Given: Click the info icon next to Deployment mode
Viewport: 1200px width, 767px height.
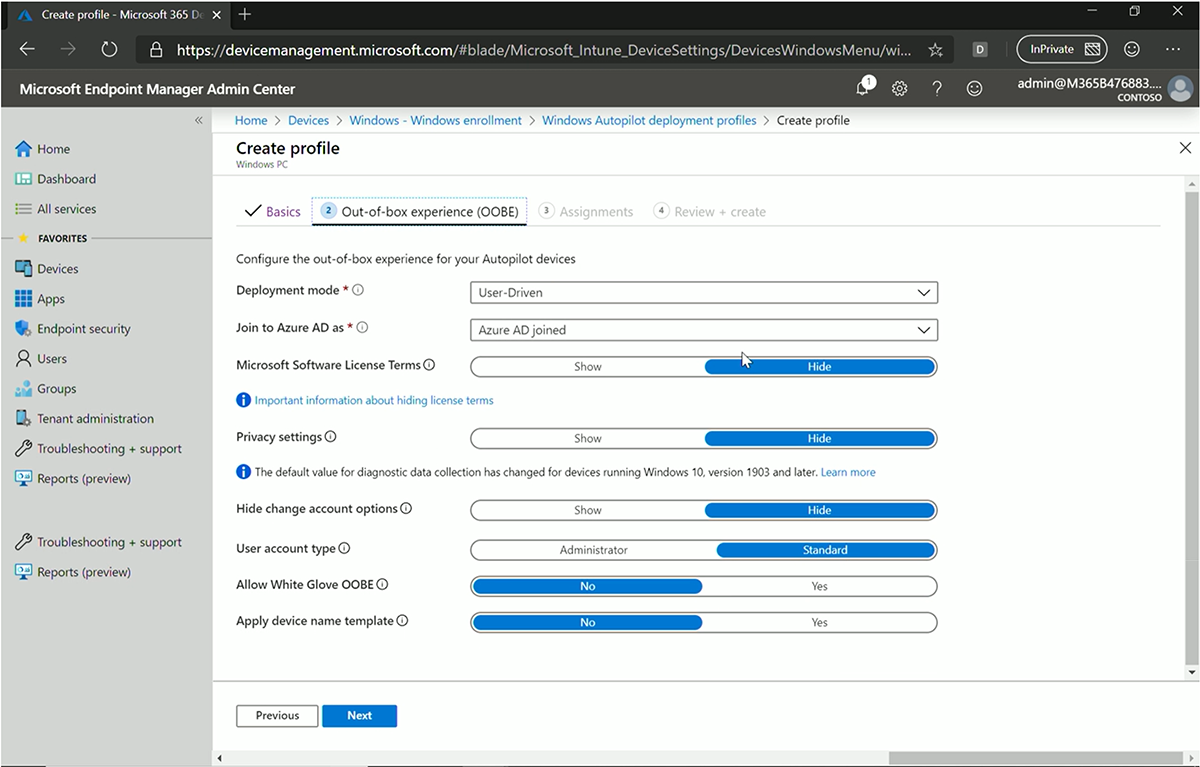Looking at the screenshot, I should [358, 290].
